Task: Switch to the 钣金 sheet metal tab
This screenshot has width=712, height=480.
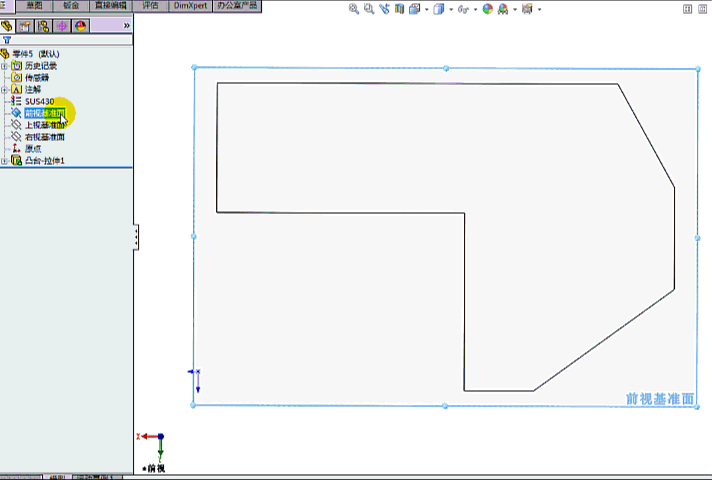Action: (71, 5)
